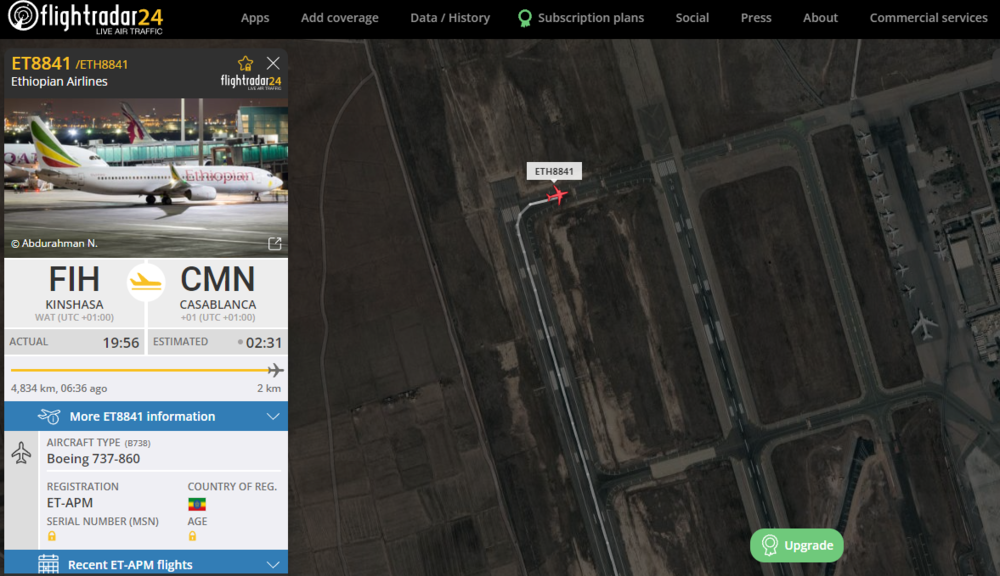This screenshot has width=1000, height=576.
Task: Open the Data / History menu
Action: tap(450, 18)
